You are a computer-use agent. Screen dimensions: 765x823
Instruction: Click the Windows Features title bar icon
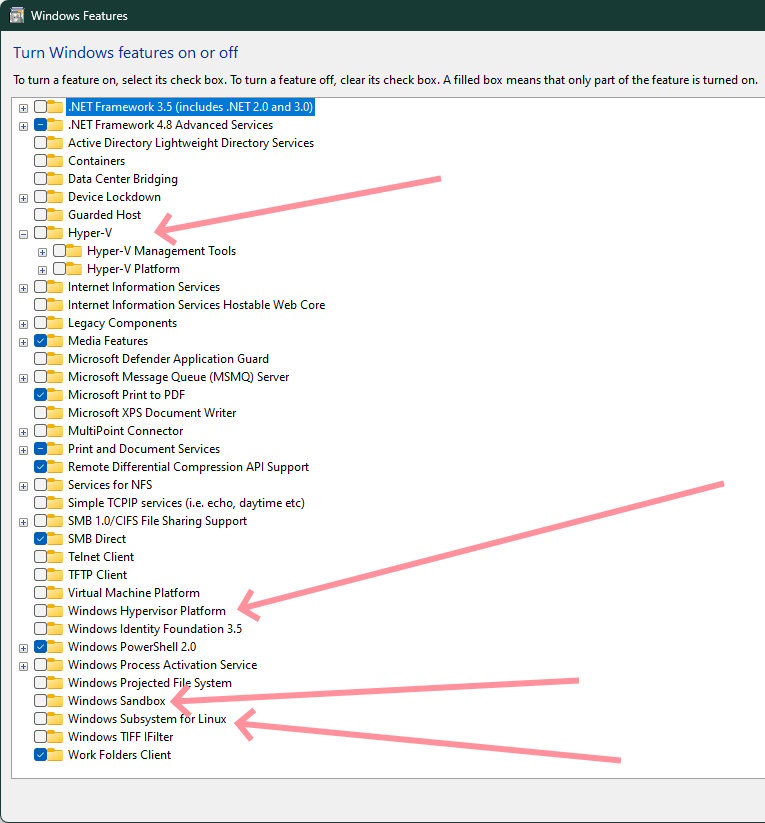17,16
